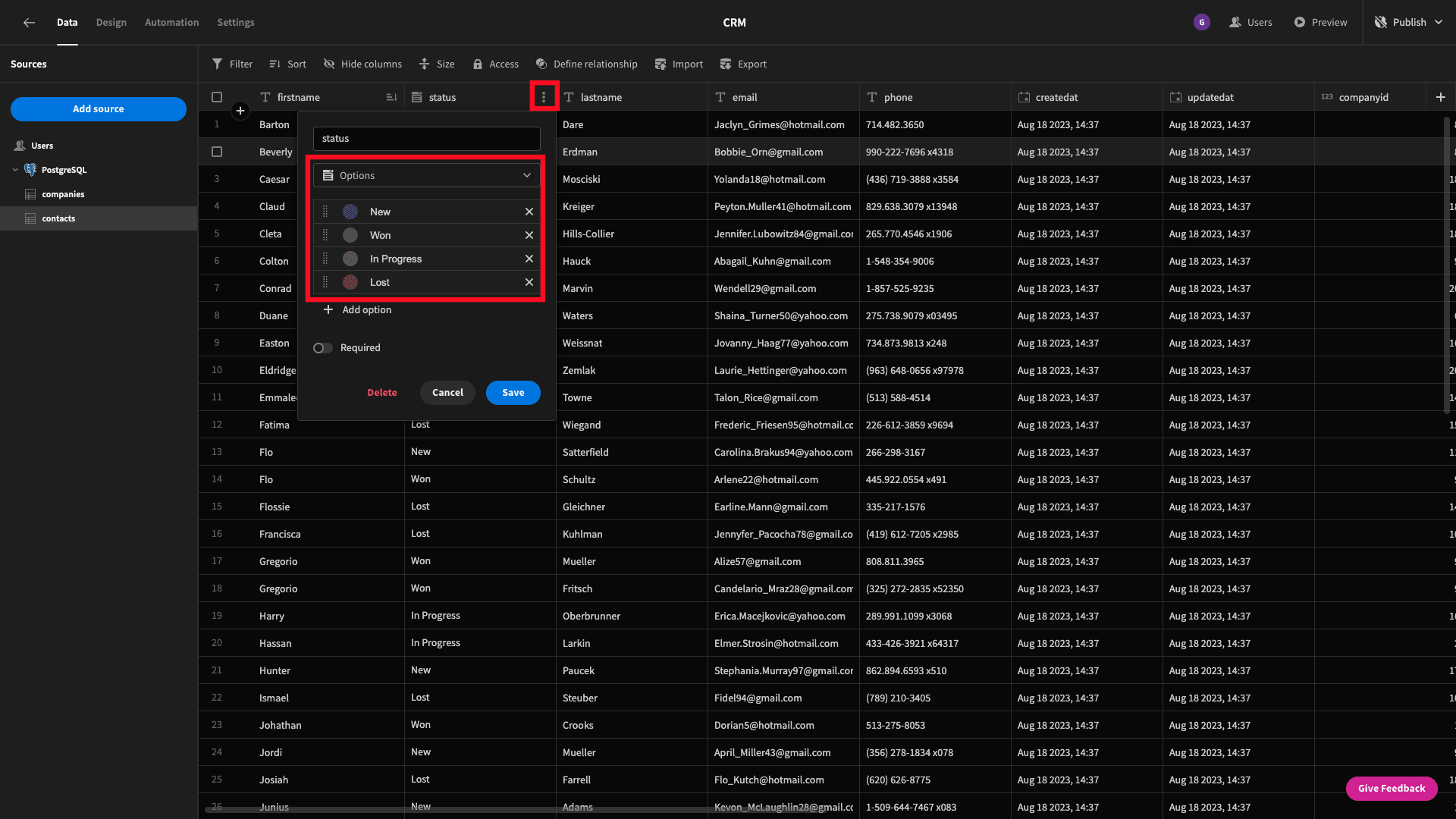The image size is (1456, 819).
Task: Click the back arrow icon
Action: (x=29, y=22)
